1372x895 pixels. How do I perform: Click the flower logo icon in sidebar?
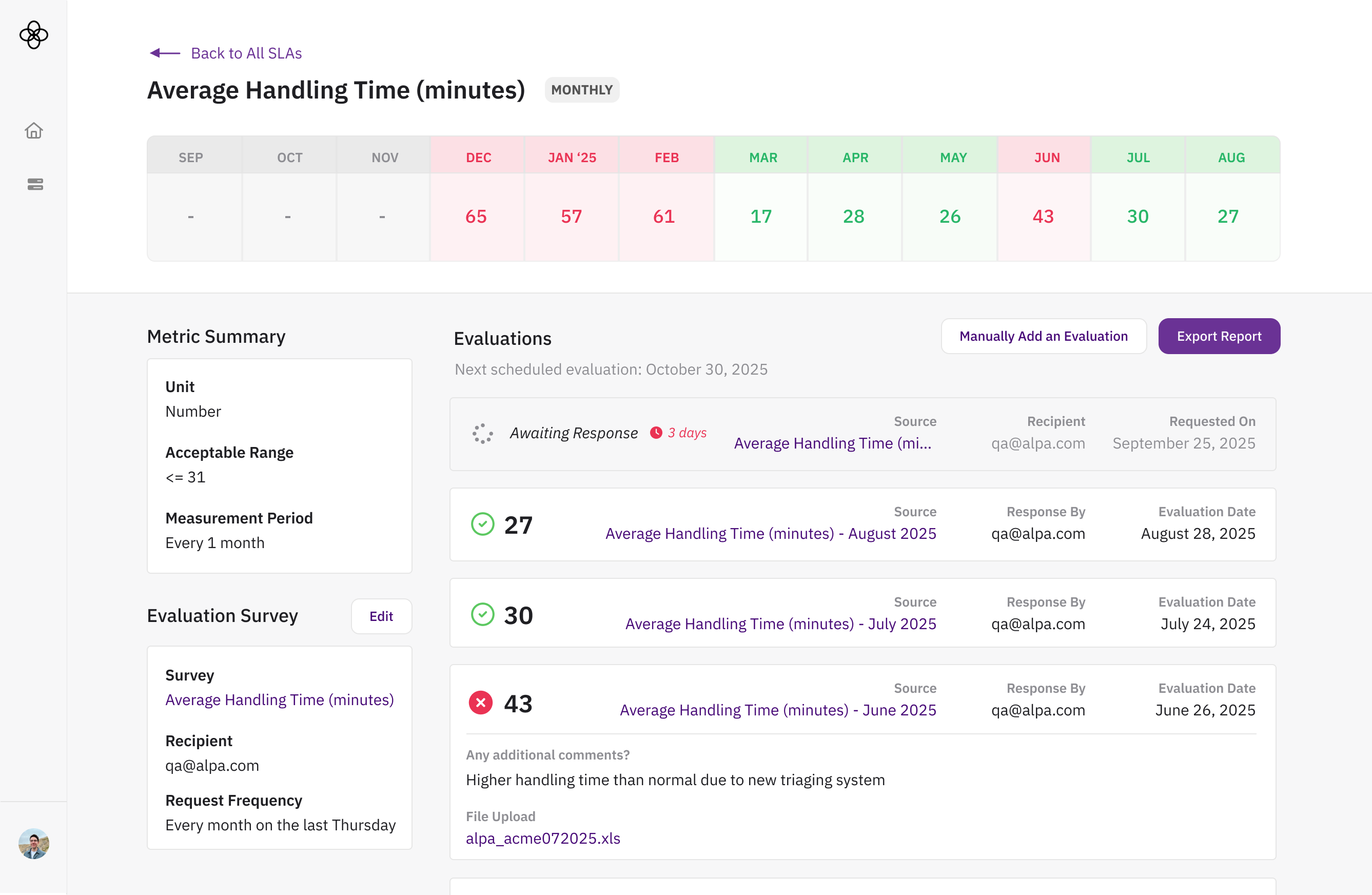coord(33,35)
